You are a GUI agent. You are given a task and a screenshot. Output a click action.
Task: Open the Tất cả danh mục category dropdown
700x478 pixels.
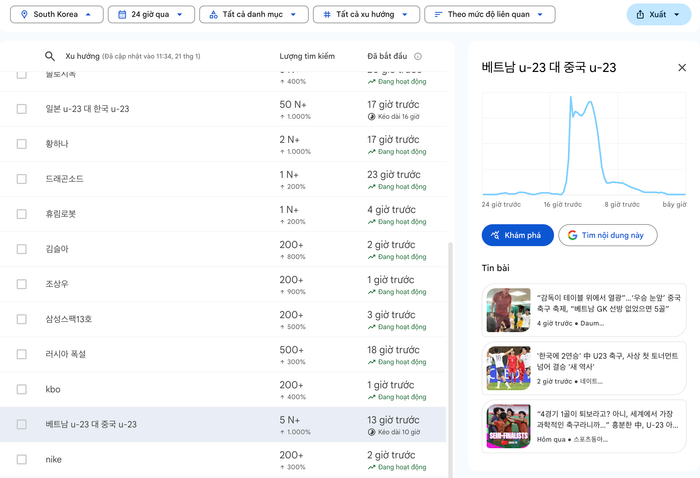coord(253,15)
